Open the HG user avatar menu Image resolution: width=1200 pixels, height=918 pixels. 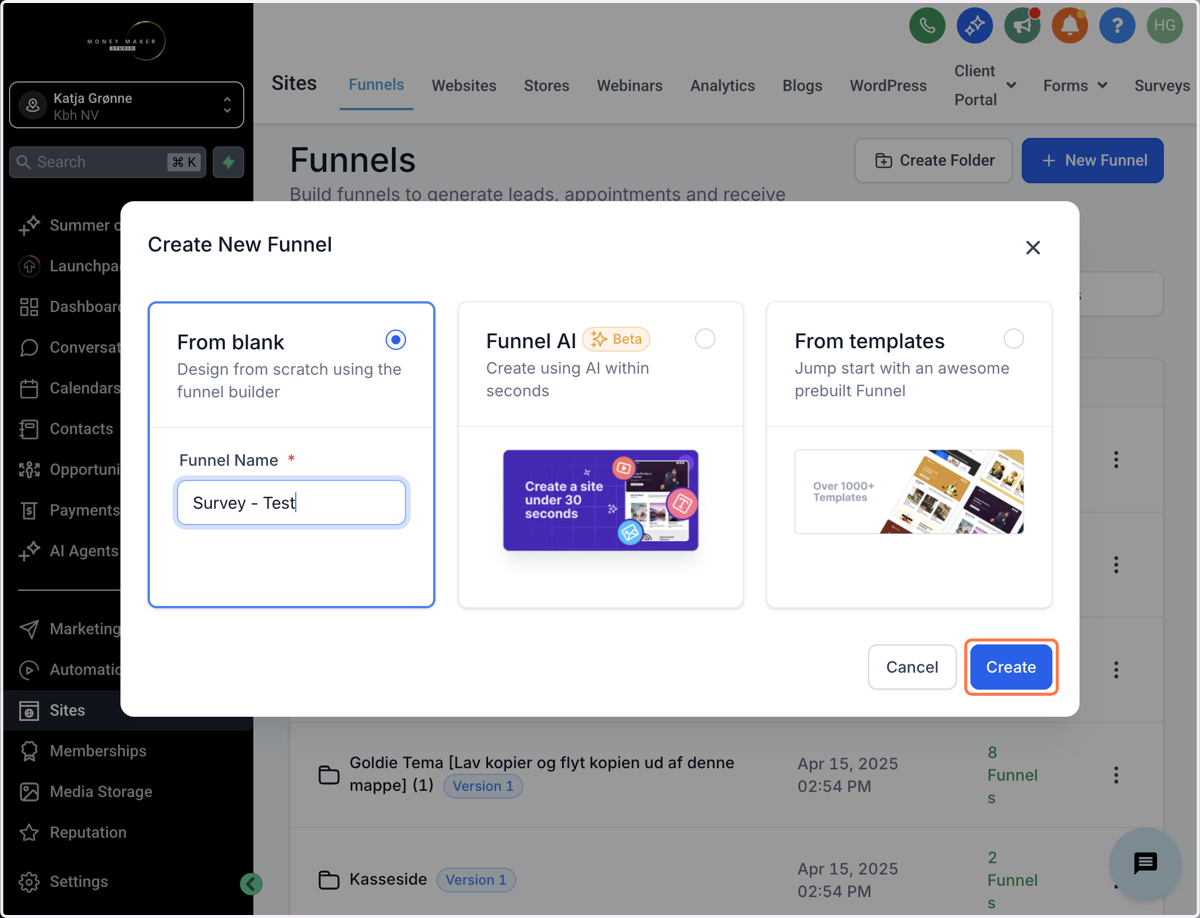pyautogui.click(x=1165, y=26)
